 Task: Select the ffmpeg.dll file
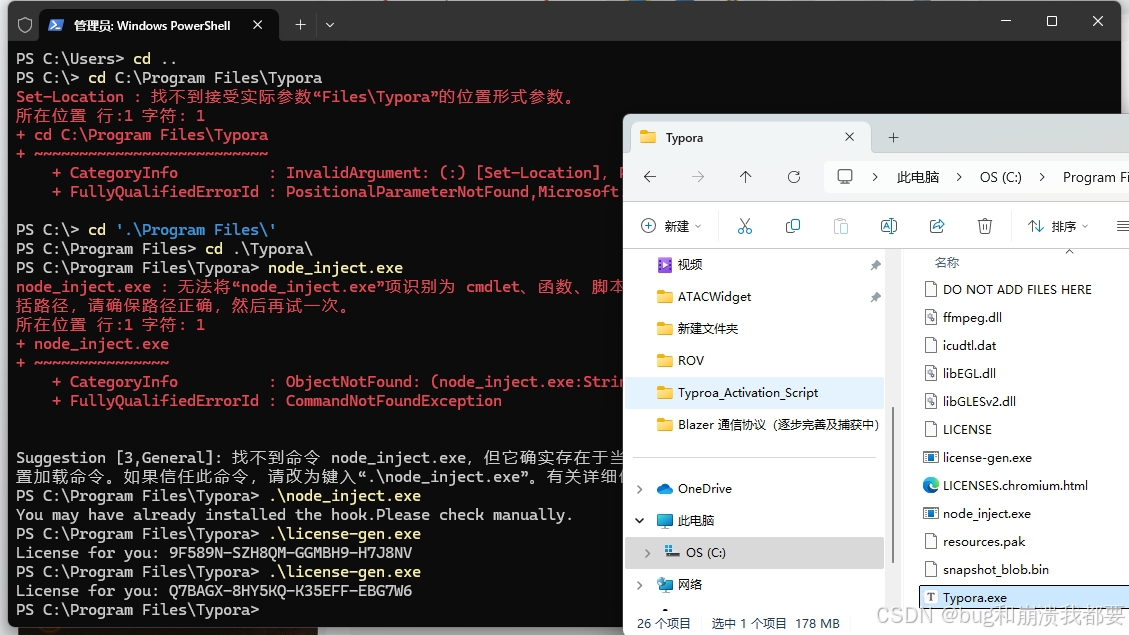[972, 318]
